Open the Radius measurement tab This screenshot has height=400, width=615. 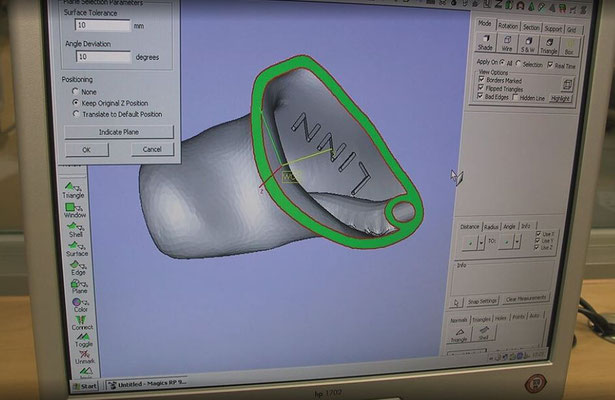[491, 227]
